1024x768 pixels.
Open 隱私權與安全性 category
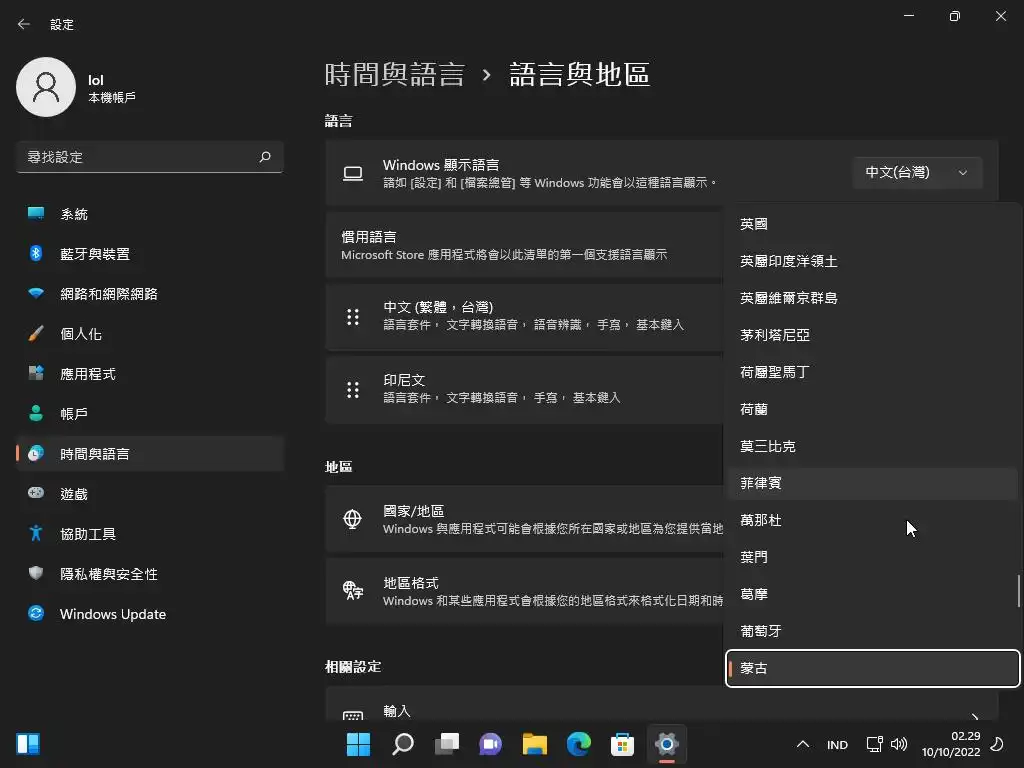pyautogui.click(x=150, y=573)
